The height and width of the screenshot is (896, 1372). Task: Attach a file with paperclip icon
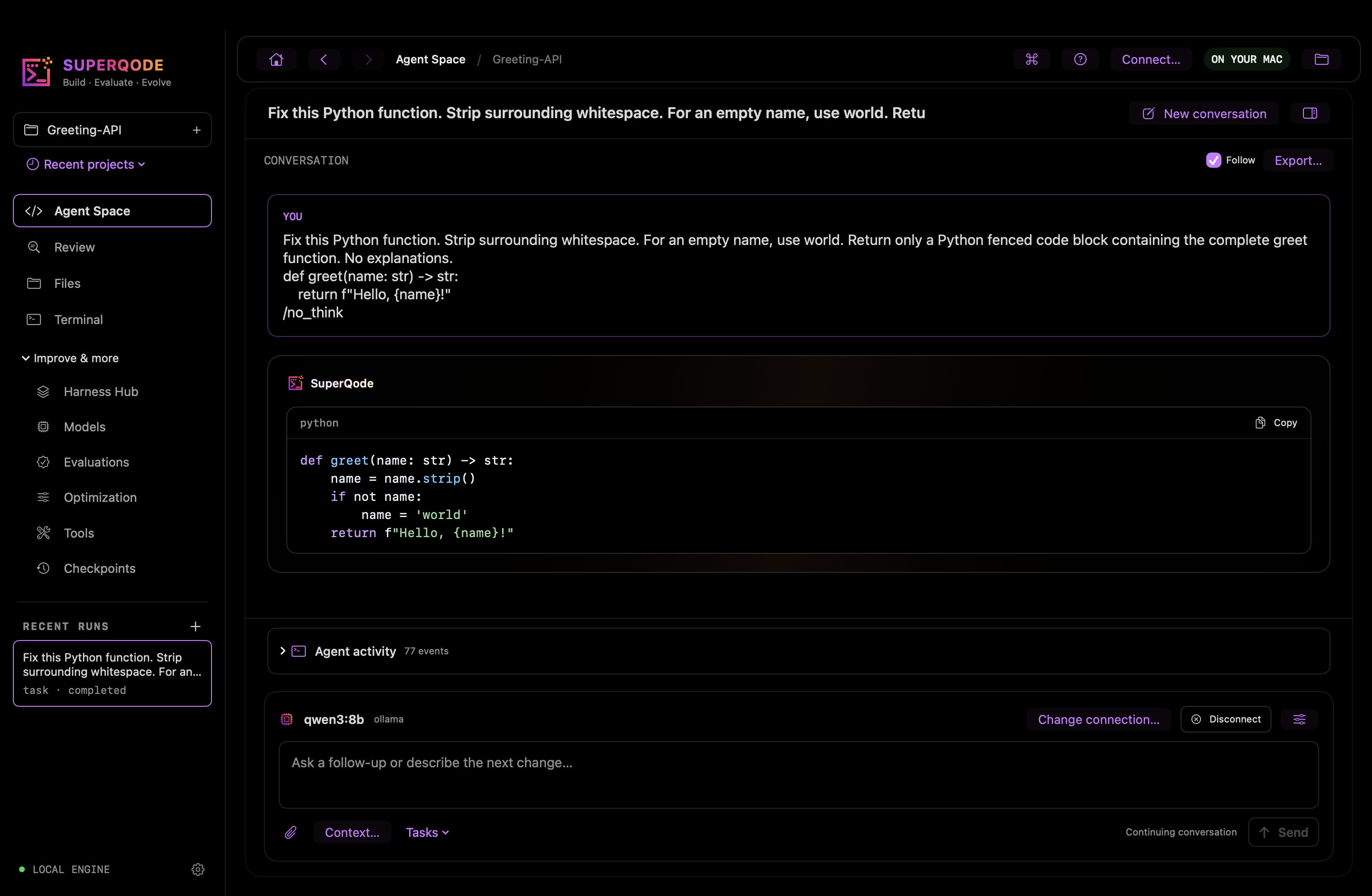[291, 832]
